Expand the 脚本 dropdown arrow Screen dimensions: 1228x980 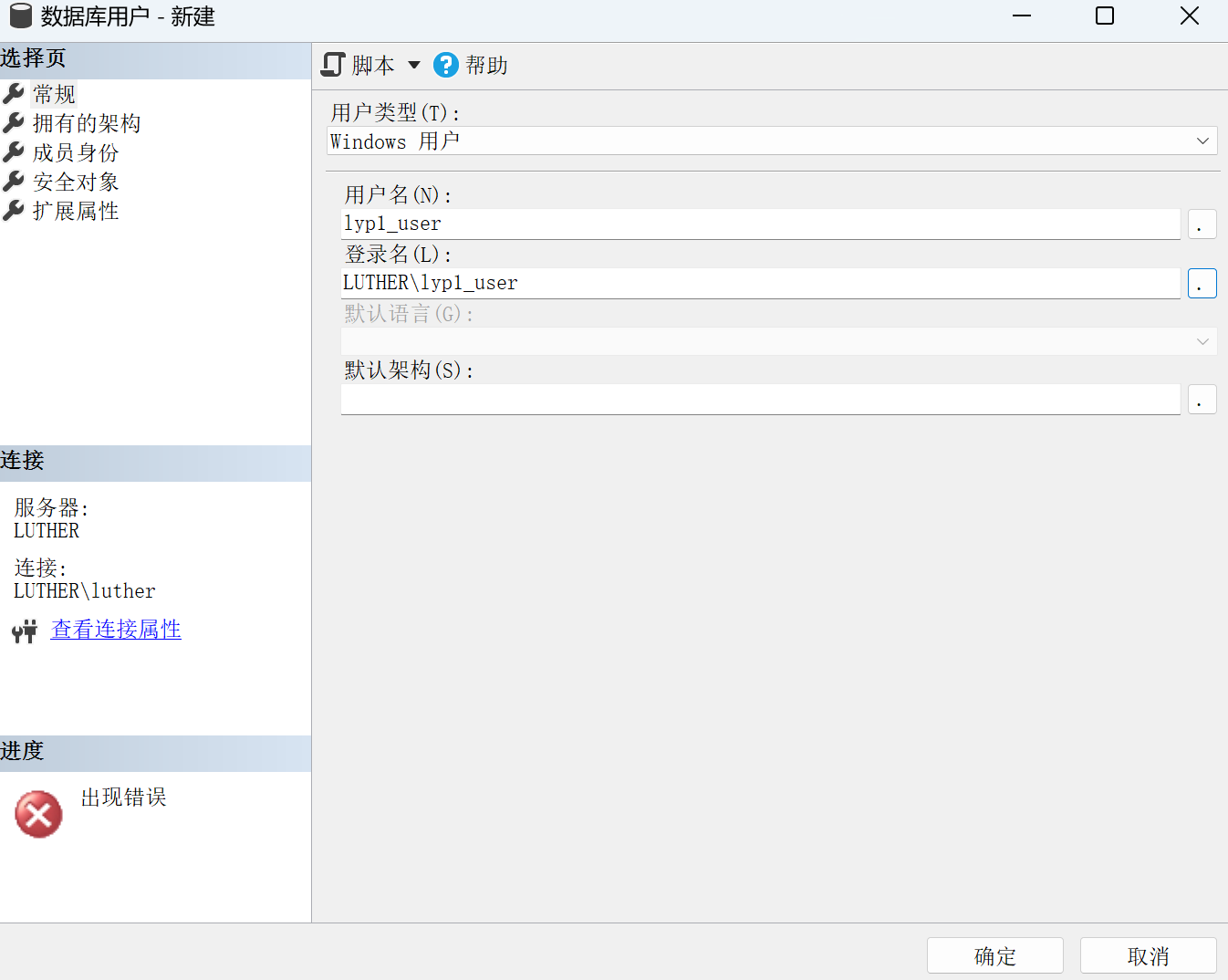click(x=415, y=65)
